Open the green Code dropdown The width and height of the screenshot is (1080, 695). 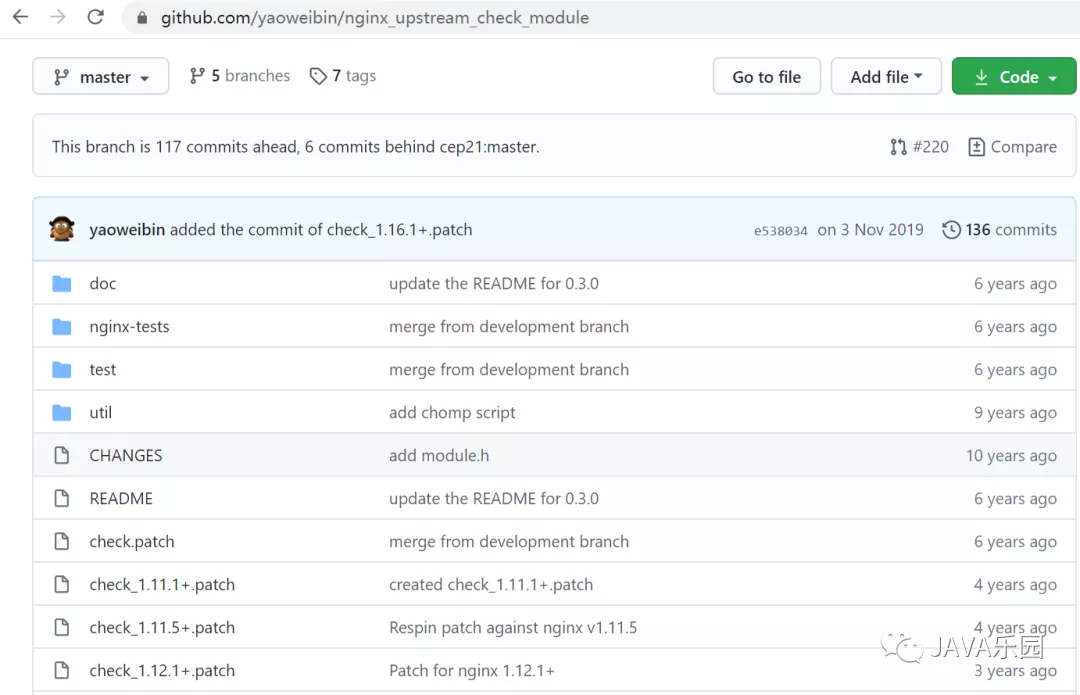point(1014,77)
